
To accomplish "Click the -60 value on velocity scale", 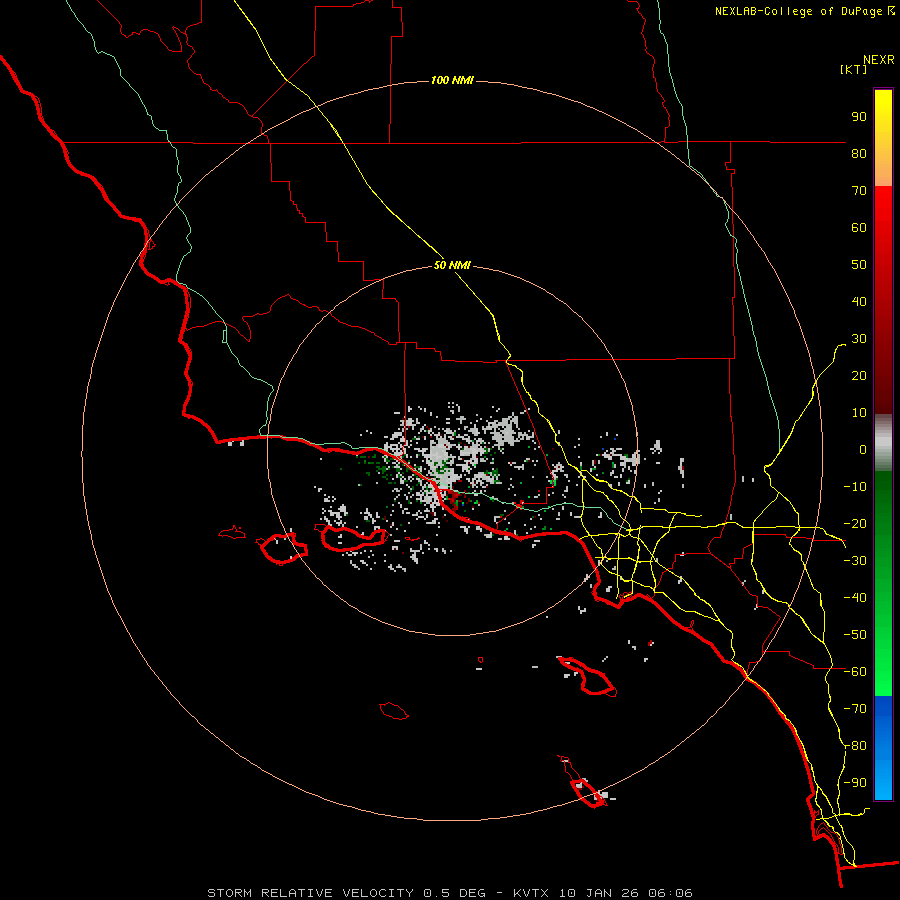I will click(x=855, y=672).
